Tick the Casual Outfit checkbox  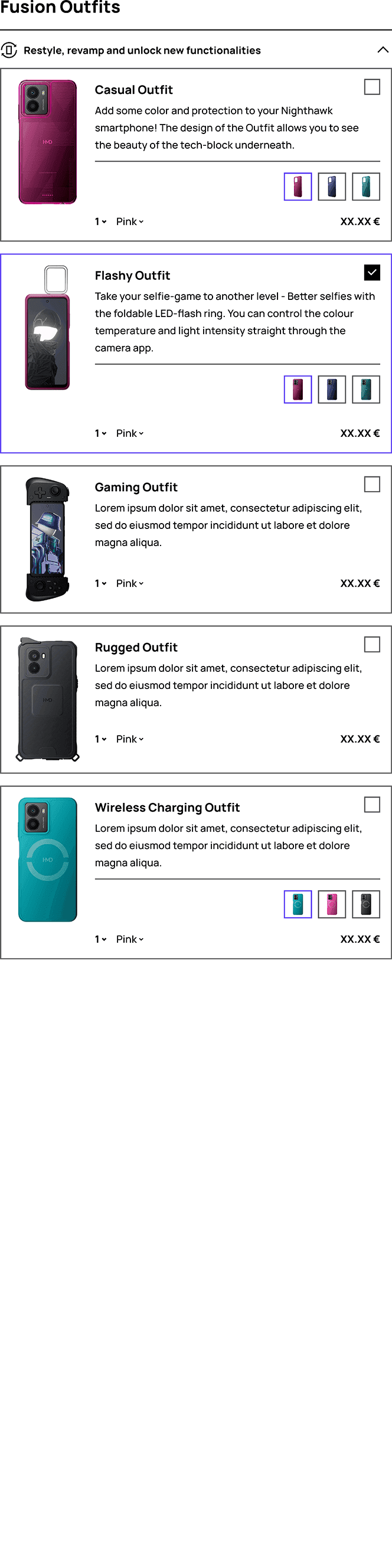[x=372, y=87]
